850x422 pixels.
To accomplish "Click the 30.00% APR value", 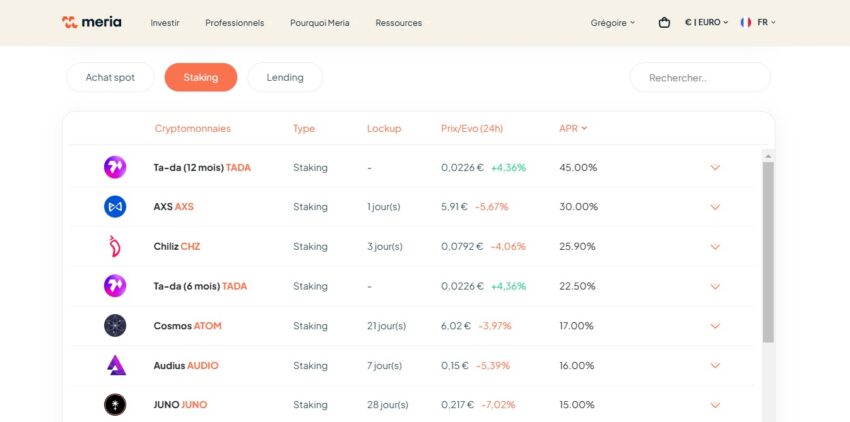I will (x=578, y=207).
